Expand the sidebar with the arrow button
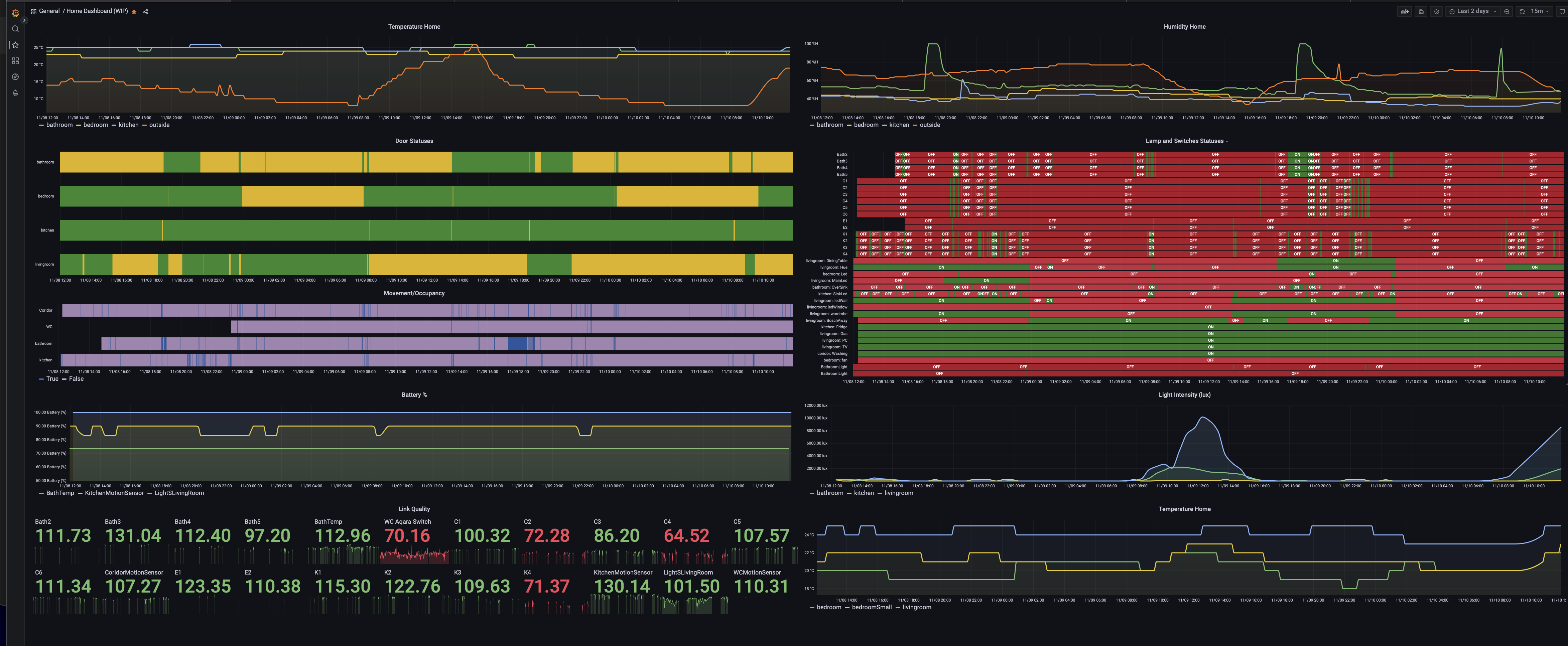Viewport: 1568px width, 646px height. [x=24, y=20]
